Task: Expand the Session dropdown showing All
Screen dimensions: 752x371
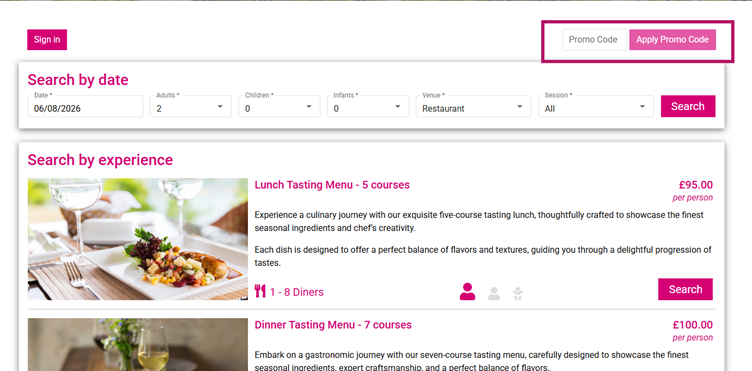Action: click(596, 106)
